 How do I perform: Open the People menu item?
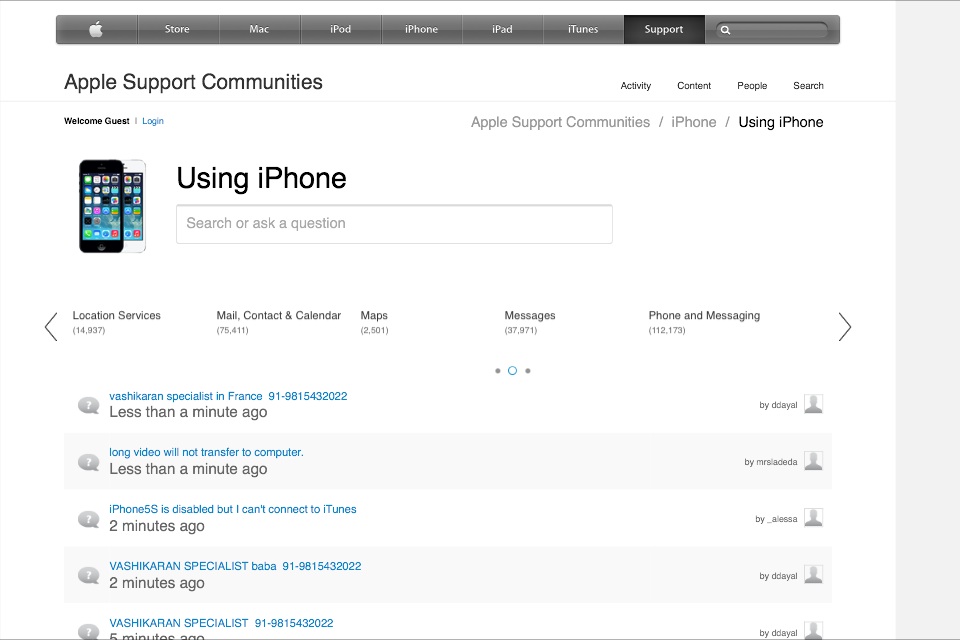[x=752, y=86]
